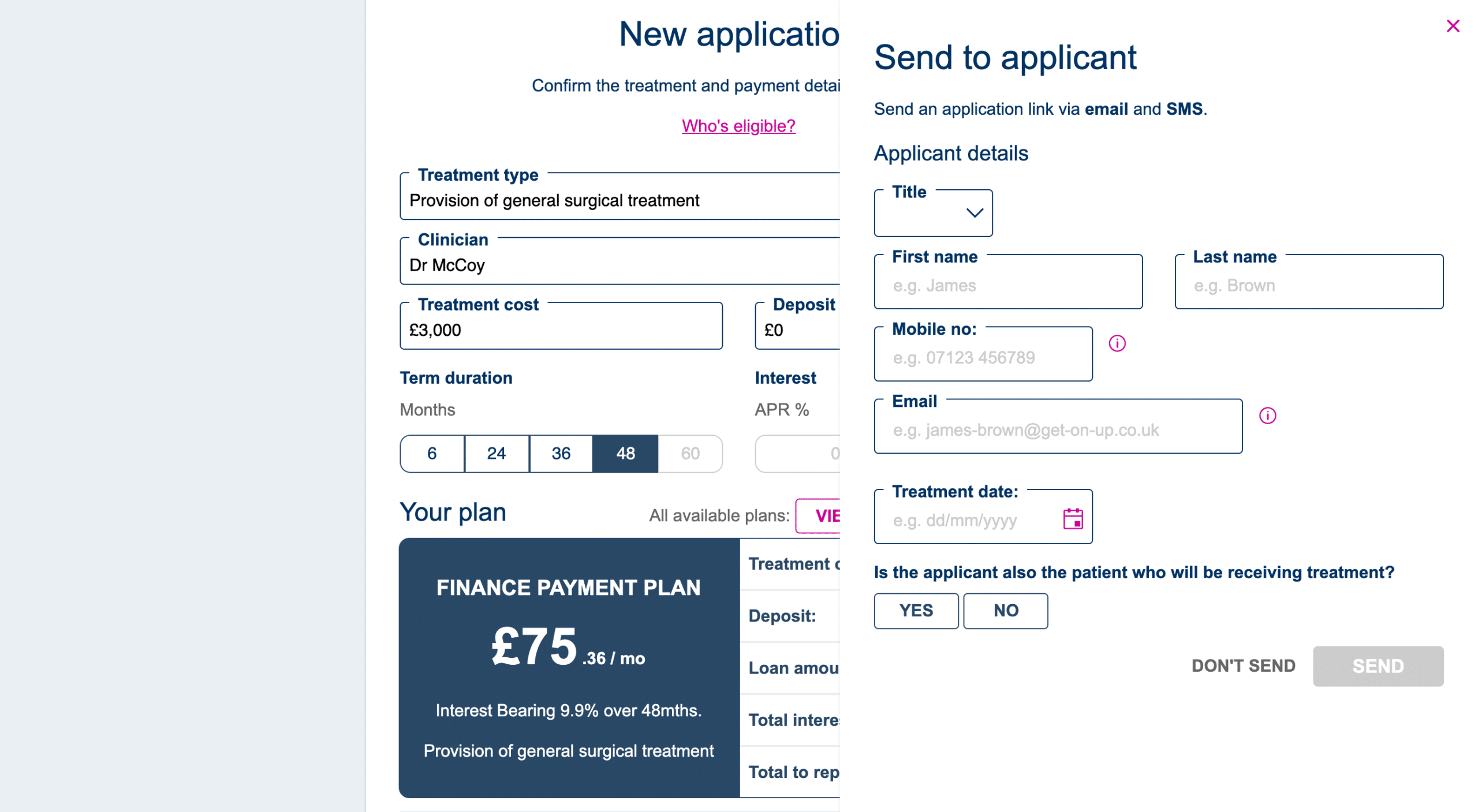Screen dimensions: 1478x812
Task: Click into the Email input field
Action: [x=1058, y=430]
